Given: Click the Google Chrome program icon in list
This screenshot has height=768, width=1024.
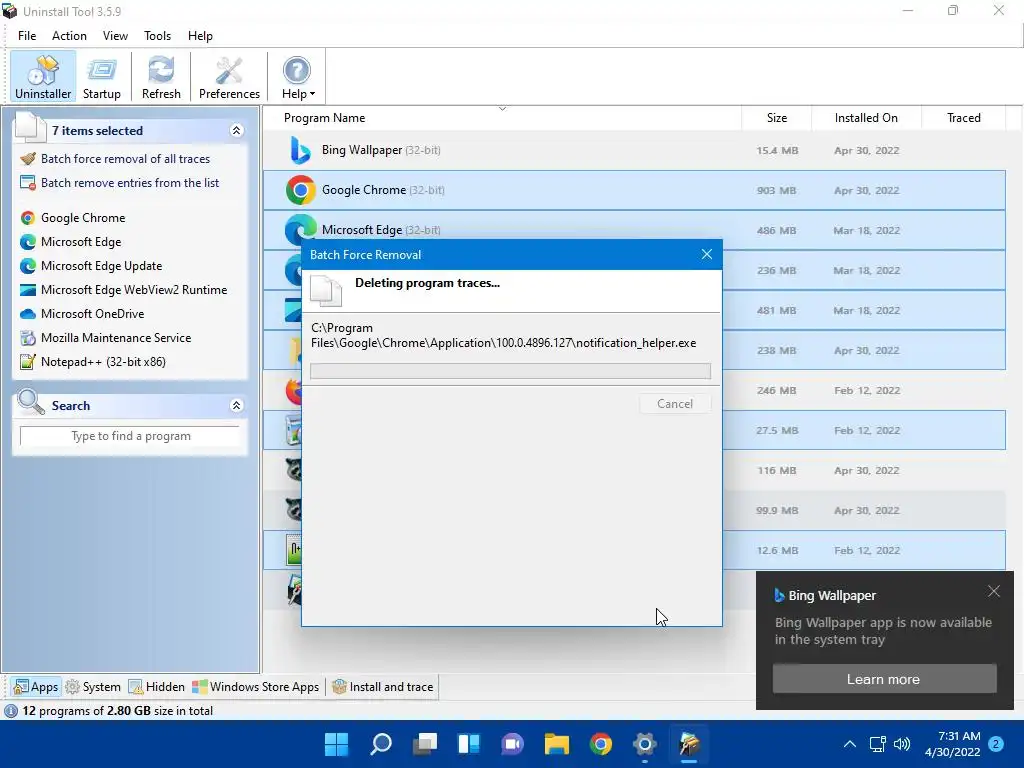Looking at the screenshot, I should coord(300,190).
